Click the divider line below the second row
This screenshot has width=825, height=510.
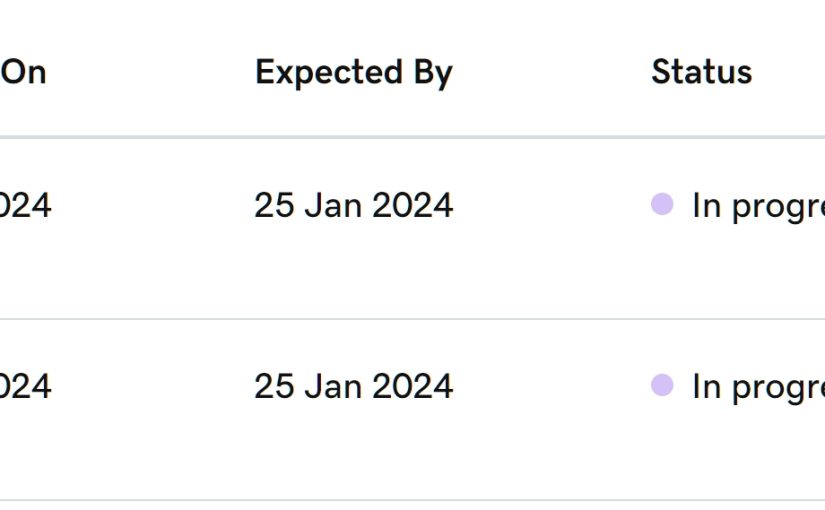pos(412,500)
